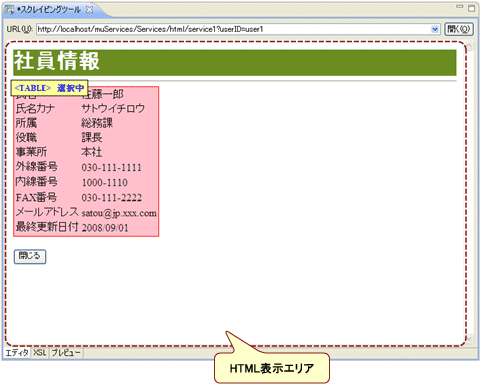
Task: Select the 2008/09/01 value cell
Action: [x=105, y=228]
